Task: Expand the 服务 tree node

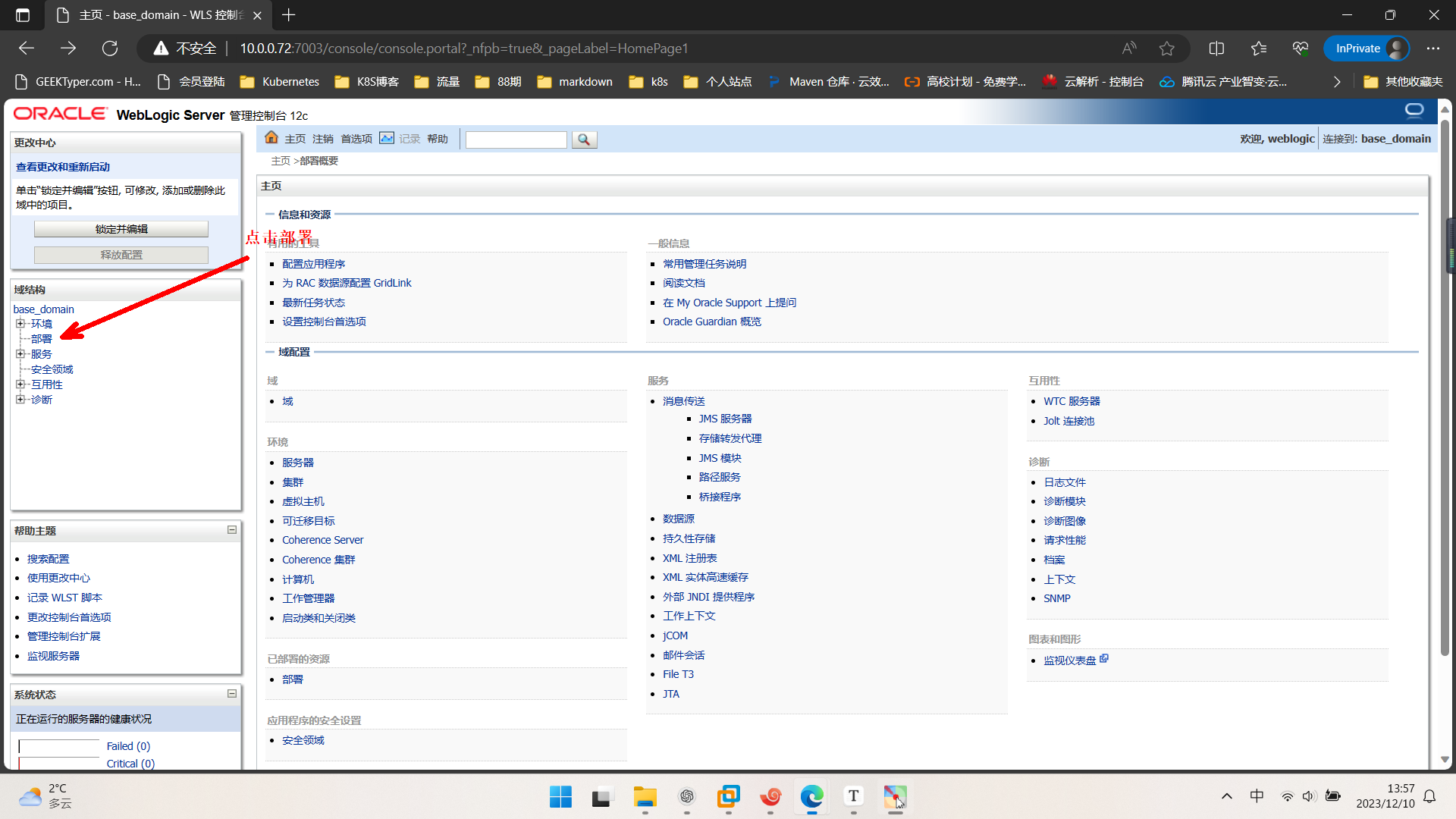Action: (20, 354)
